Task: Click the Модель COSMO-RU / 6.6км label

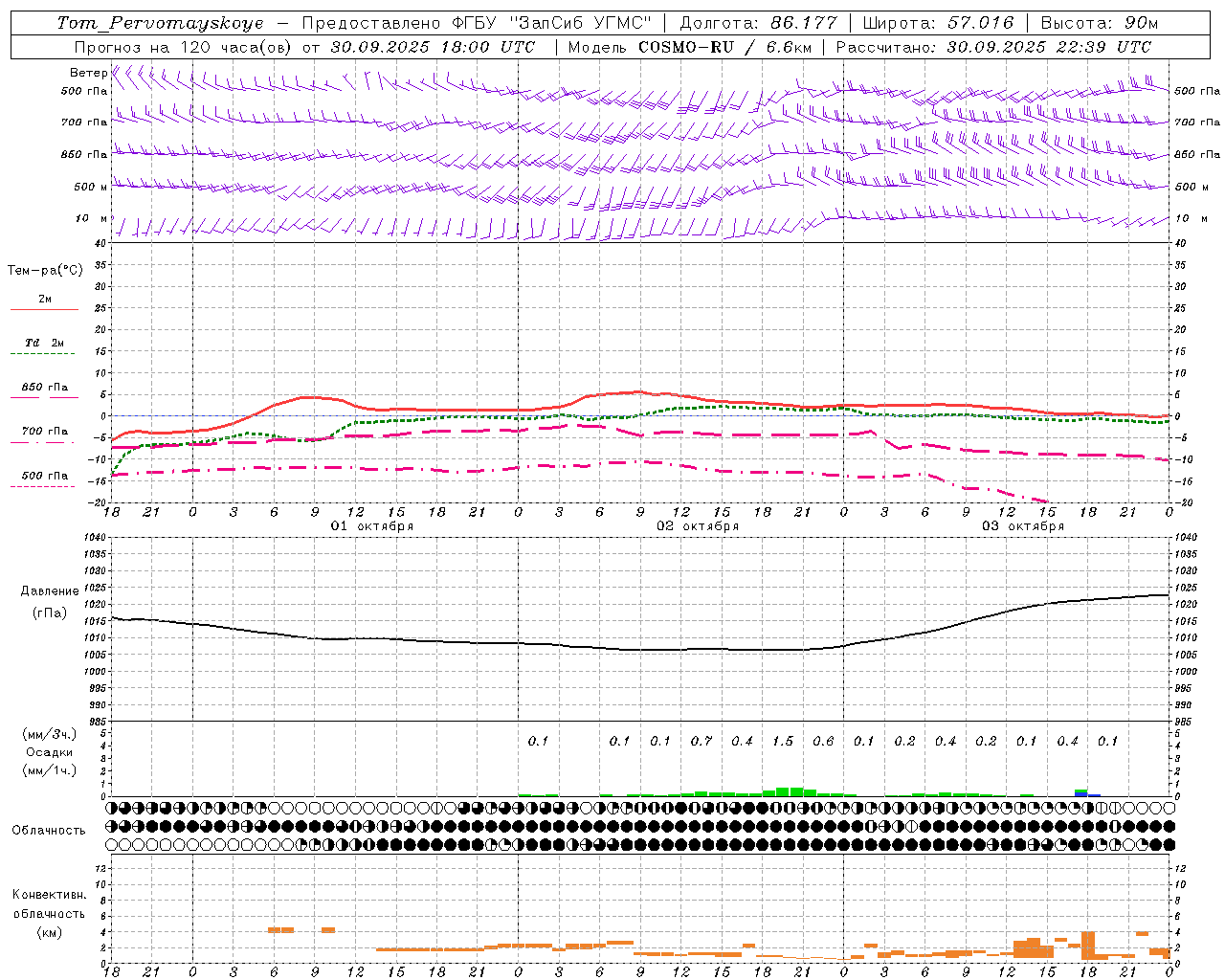Action: [x=689, y=47]
